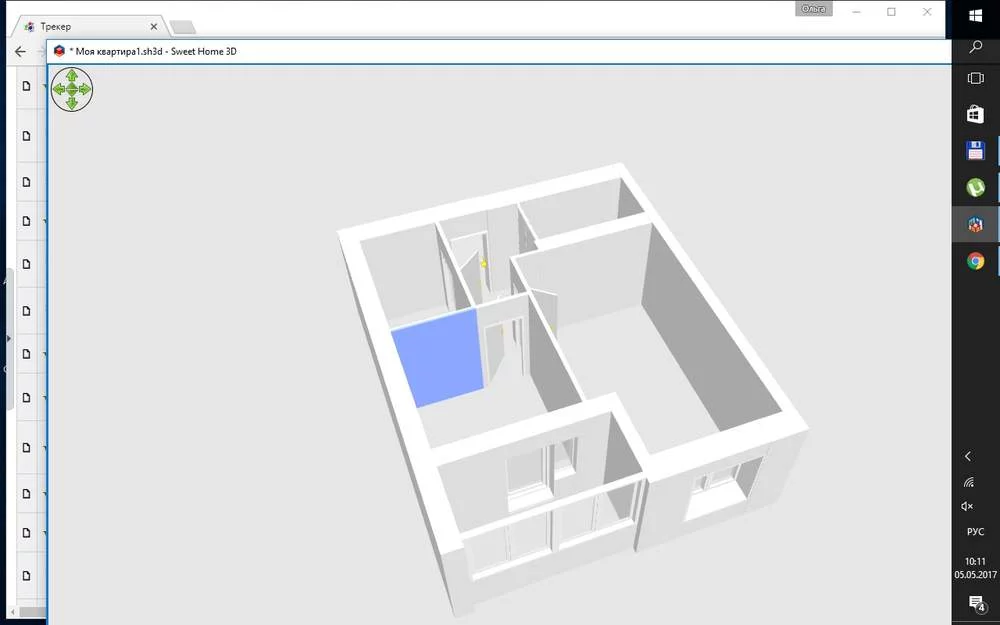This screenshot has width=1000, height=625.
Task: Open uTorrent from the taskbar
Action: point(975,188)
